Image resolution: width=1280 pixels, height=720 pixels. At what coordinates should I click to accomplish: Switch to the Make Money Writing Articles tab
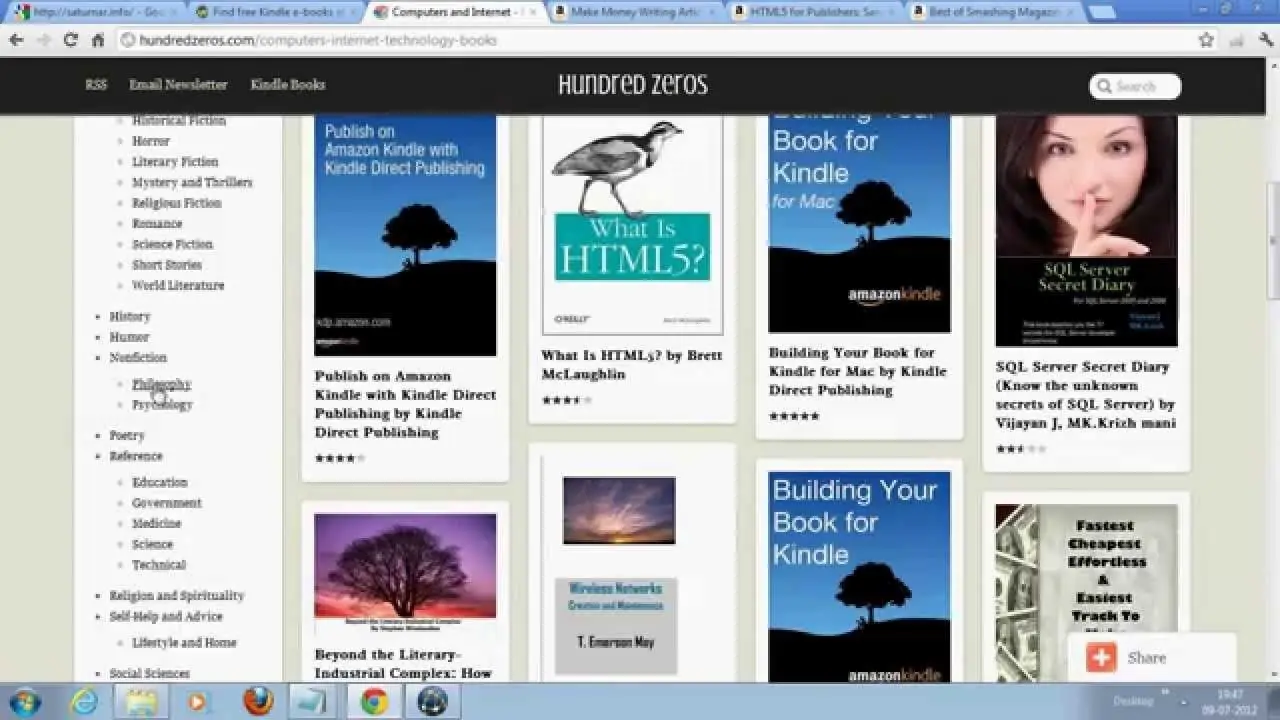(633, 12)
